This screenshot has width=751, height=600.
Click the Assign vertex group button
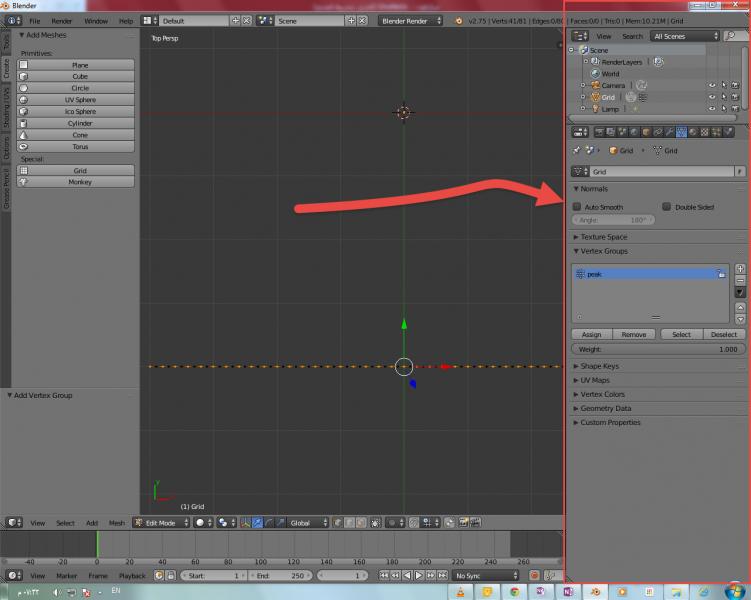592,334
